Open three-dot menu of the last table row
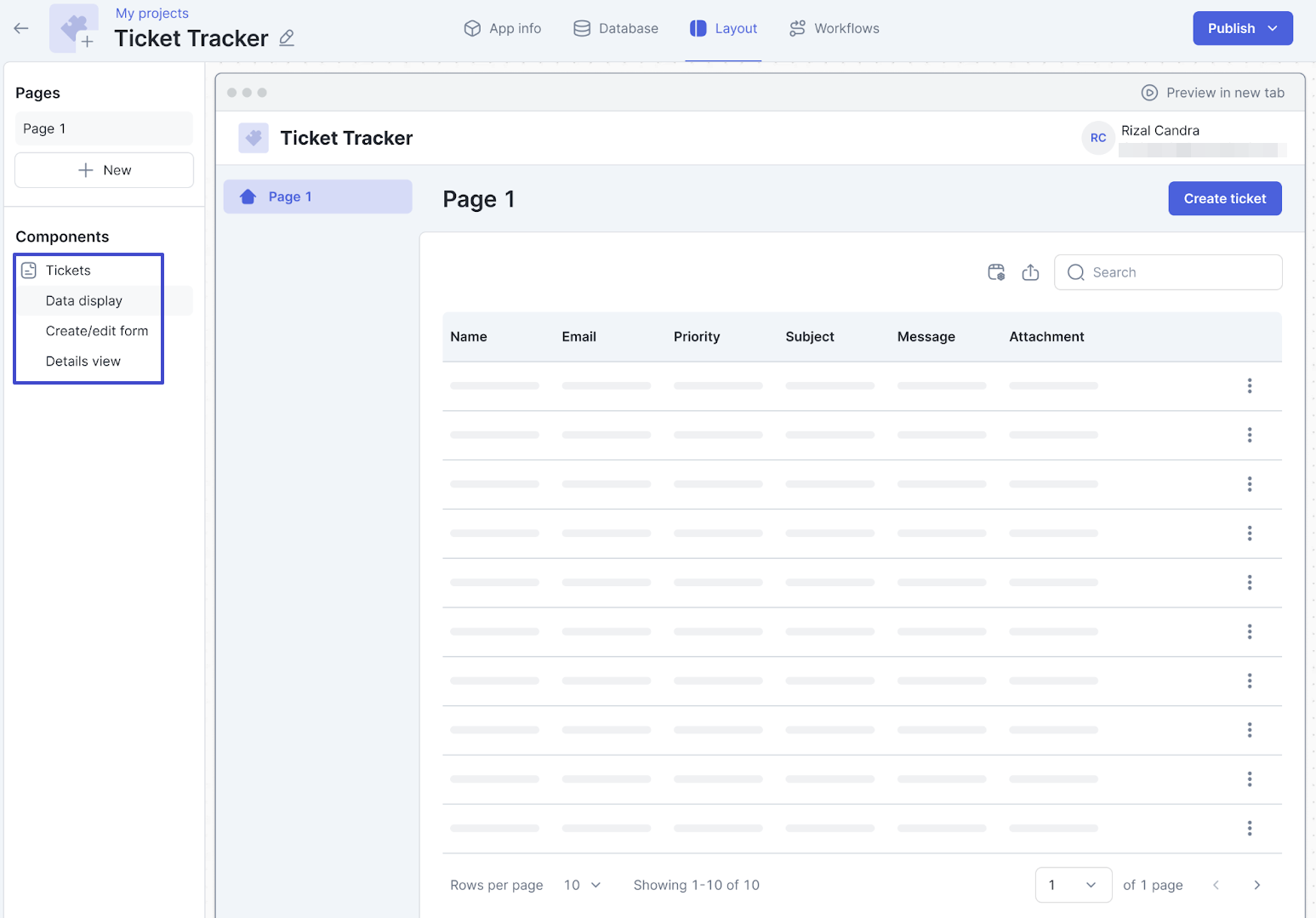 point(1249,829)
